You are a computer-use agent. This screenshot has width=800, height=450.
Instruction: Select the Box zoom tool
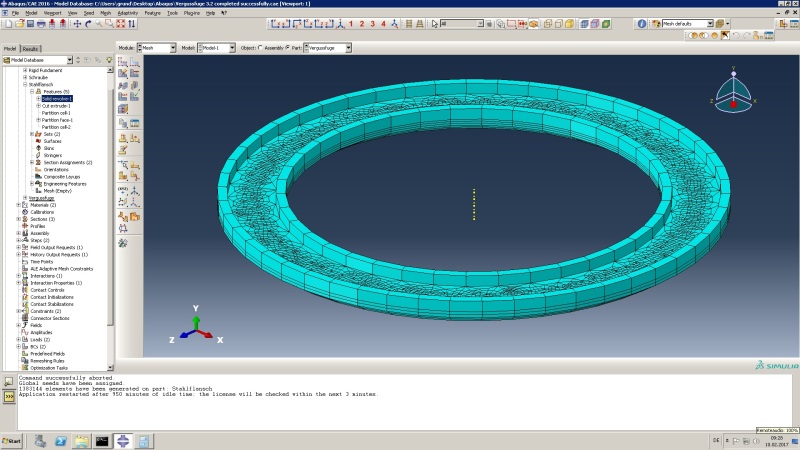point(109,24)
